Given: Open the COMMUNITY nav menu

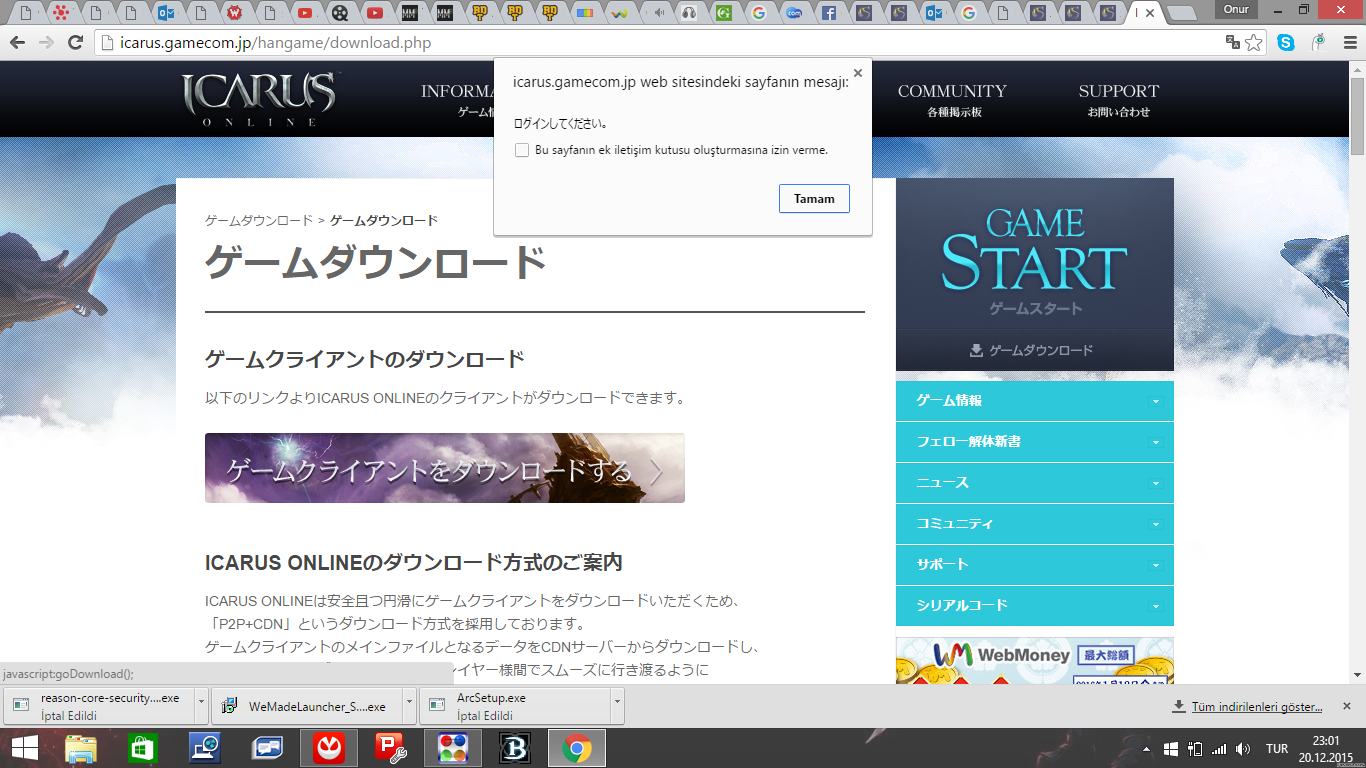Looking at the screenshot, I should (952, 99).
